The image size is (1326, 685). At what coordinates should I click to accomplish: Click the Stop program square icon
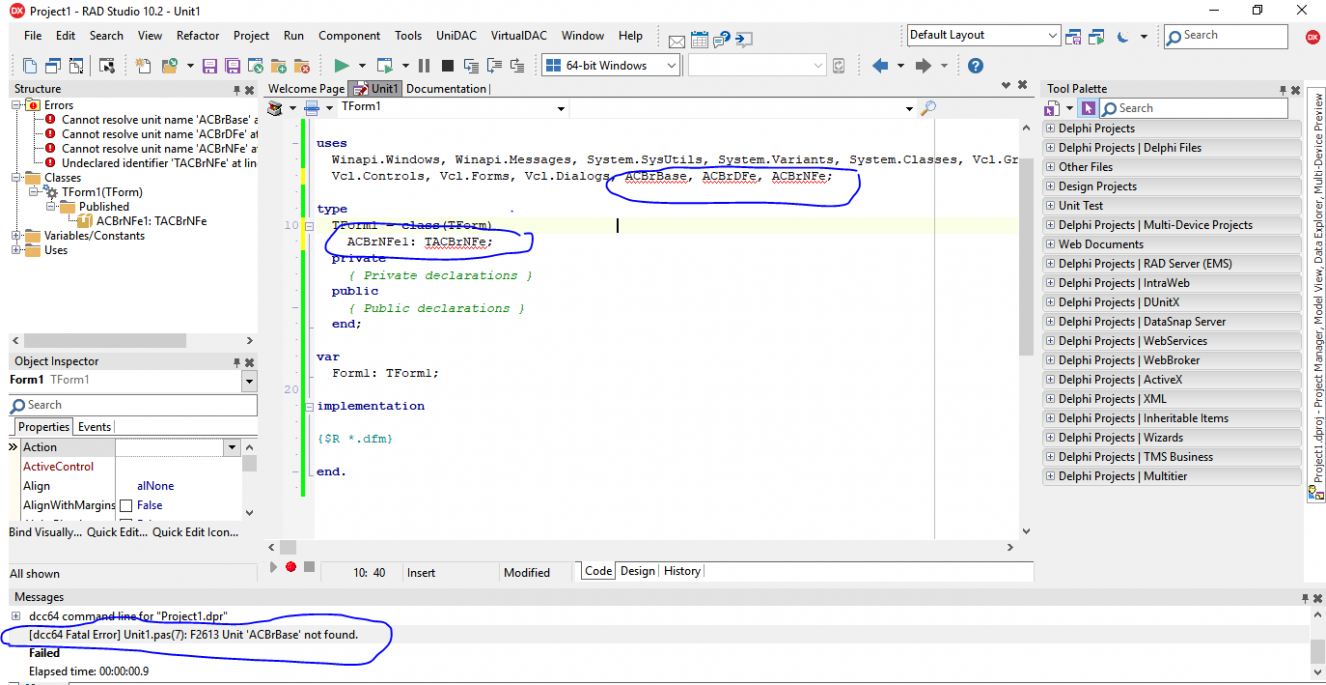pyautogui.click(x=447, y=65)
